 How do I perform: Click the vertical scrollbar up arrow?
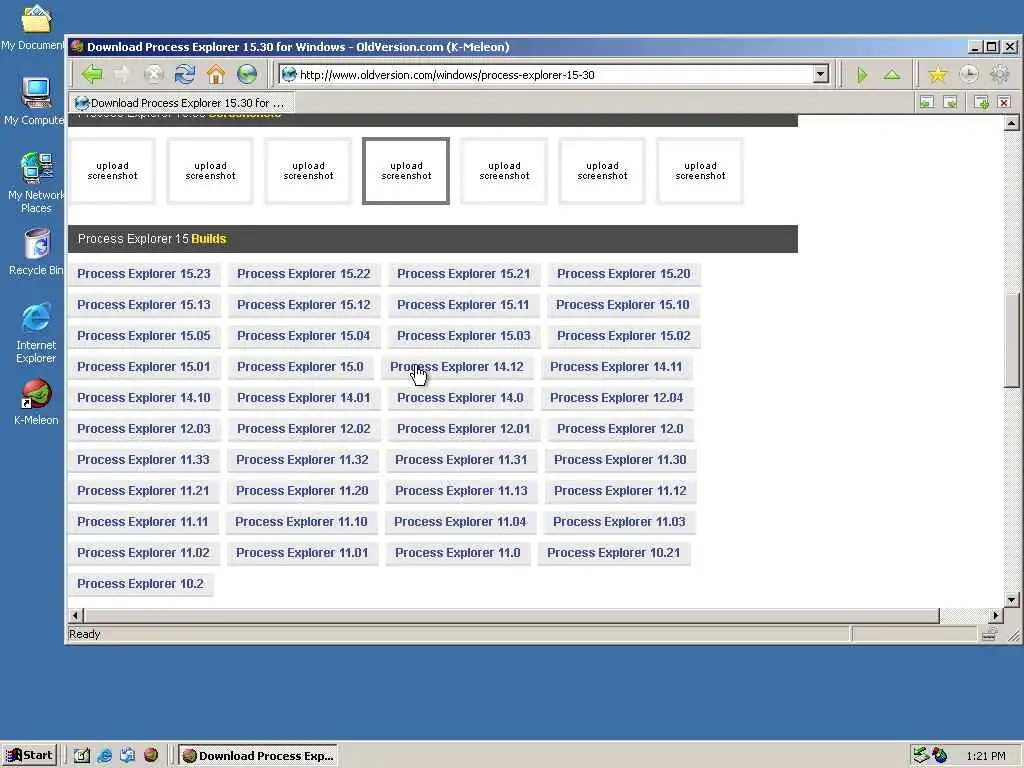point(1012,123)
